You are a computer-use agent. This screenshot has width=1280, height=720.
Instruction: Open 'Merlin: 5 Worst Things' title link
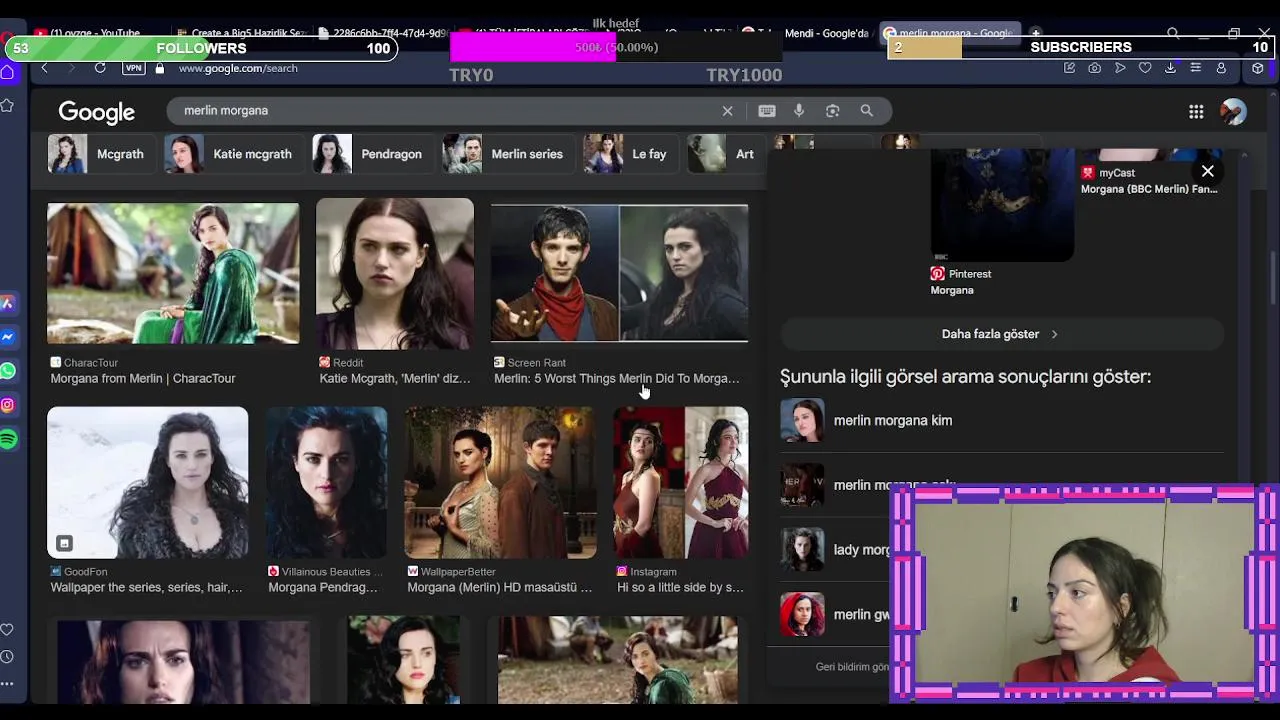pos(617,379)
